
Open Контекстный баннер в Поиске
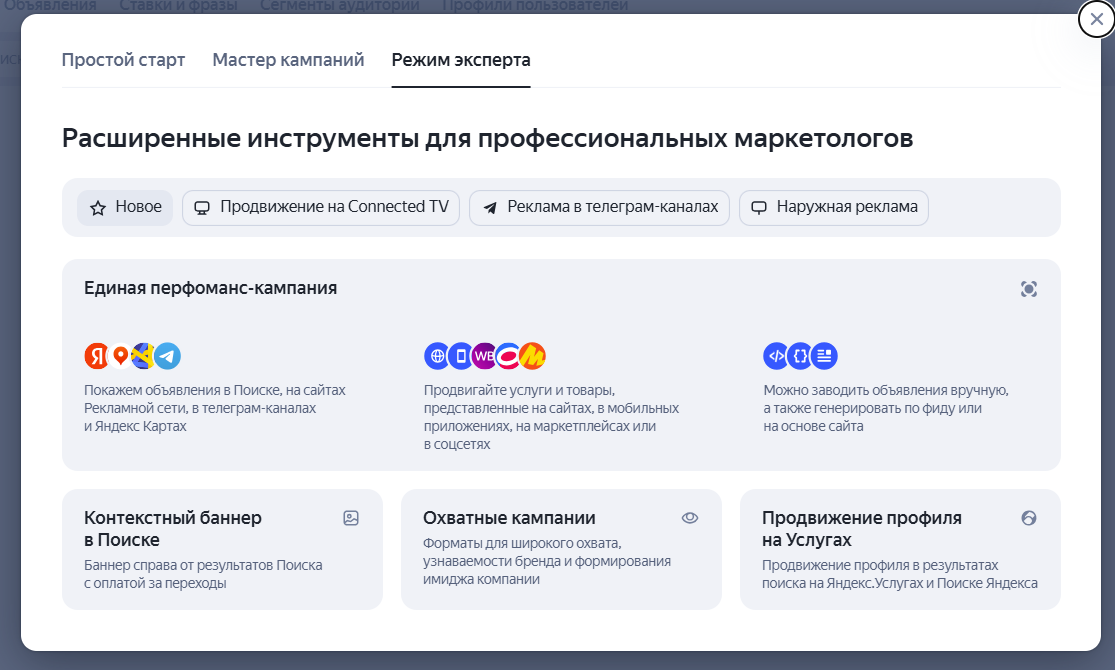[x=222, y=548]
